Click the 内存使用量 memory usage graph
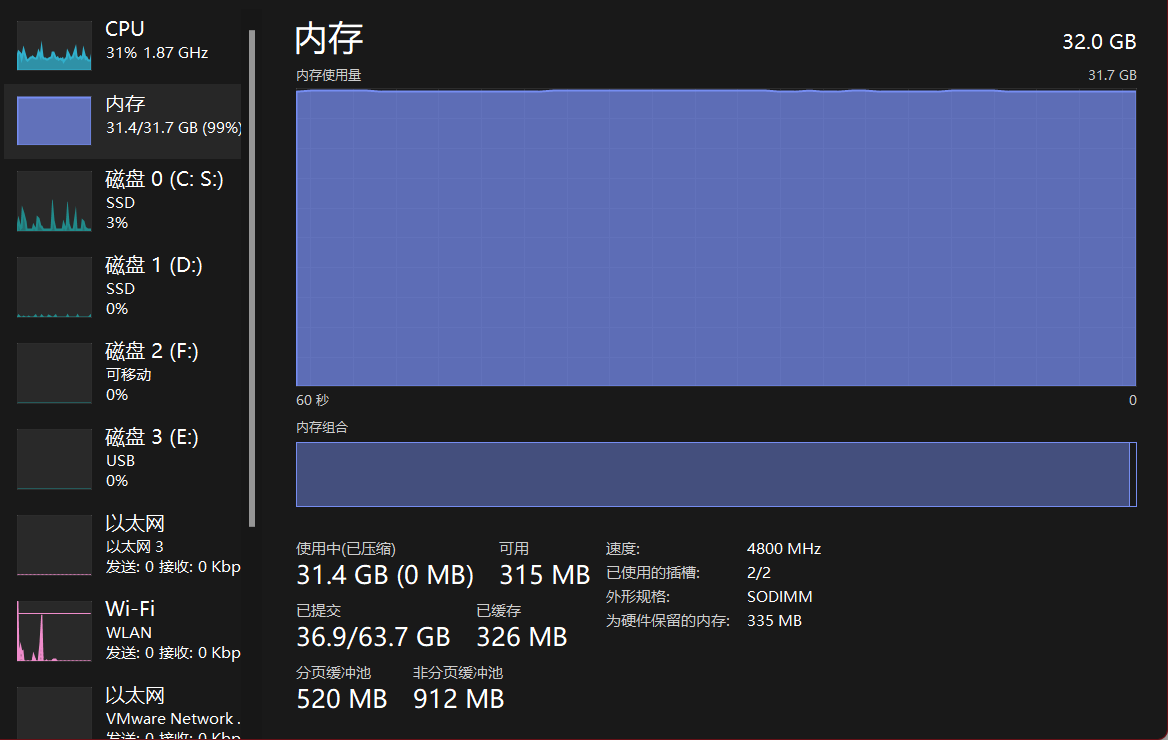This screenshot has width=1168, height=740. pyautogui.click(x=715, y=237)
